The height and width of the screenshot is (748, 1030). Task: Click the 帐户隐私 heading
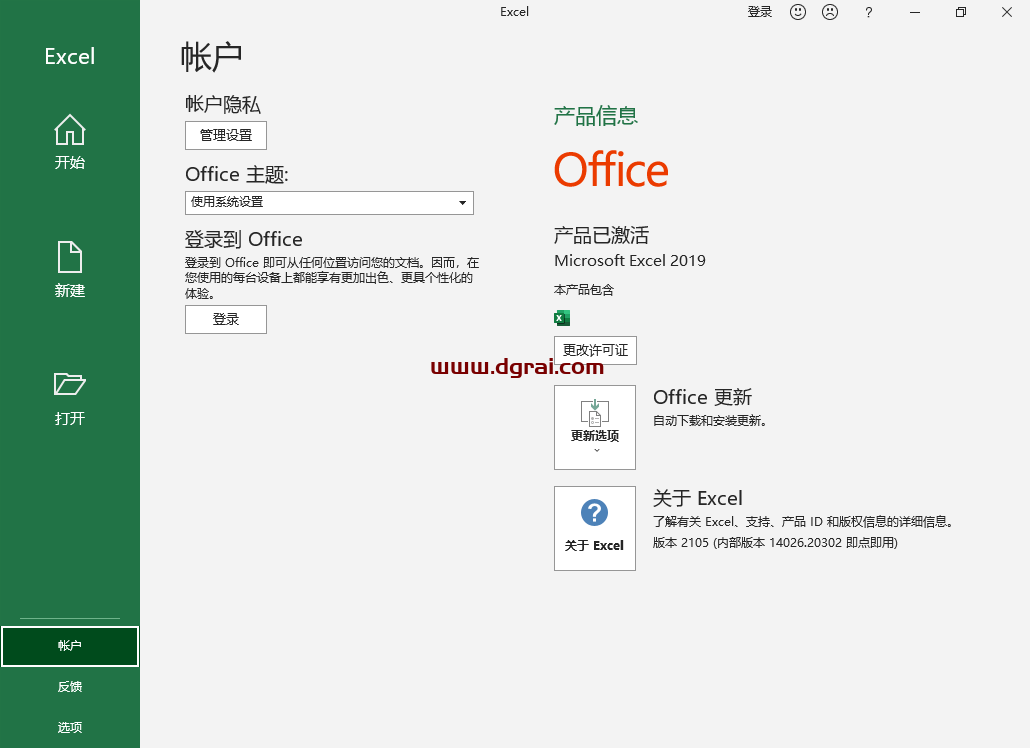click(x=223, y=104)
